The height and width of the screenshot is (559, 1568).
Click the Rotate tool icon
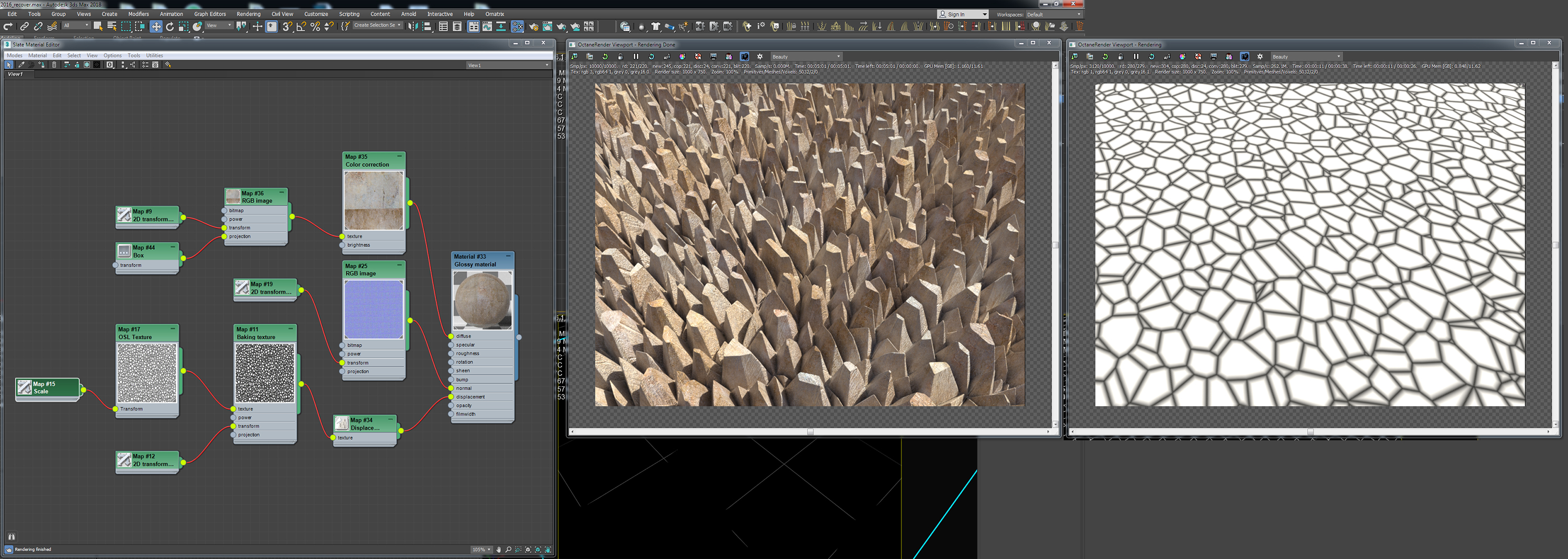click(170, 26)
